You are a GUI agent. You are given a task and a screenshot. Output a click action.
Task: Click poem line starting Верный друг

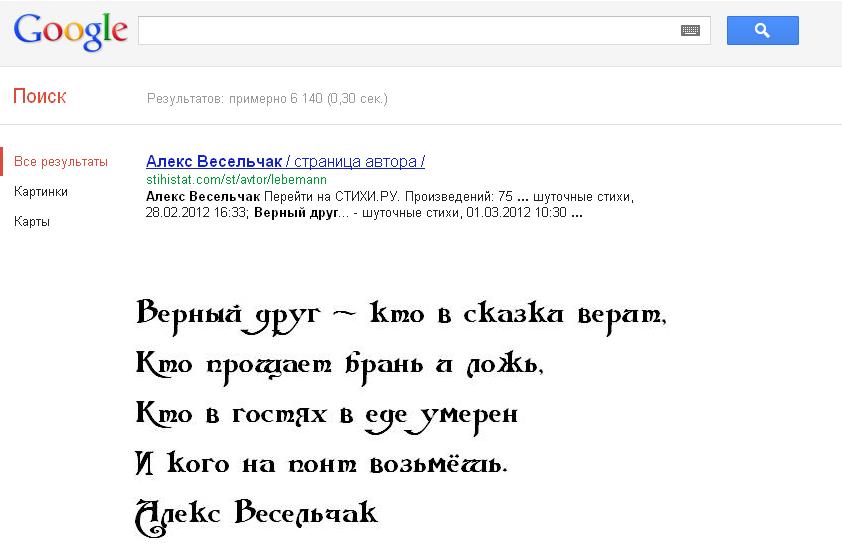click(400, 314)
